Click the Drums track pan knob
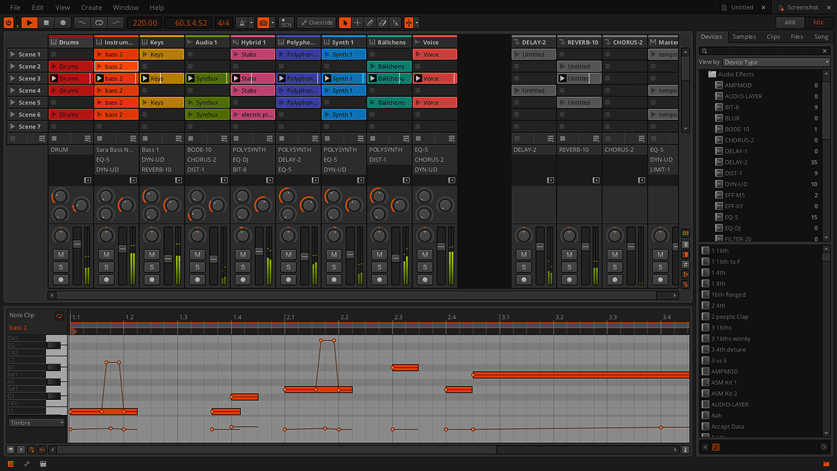Image resolution: width=837 pixels, height=471 pixels. 60,235
